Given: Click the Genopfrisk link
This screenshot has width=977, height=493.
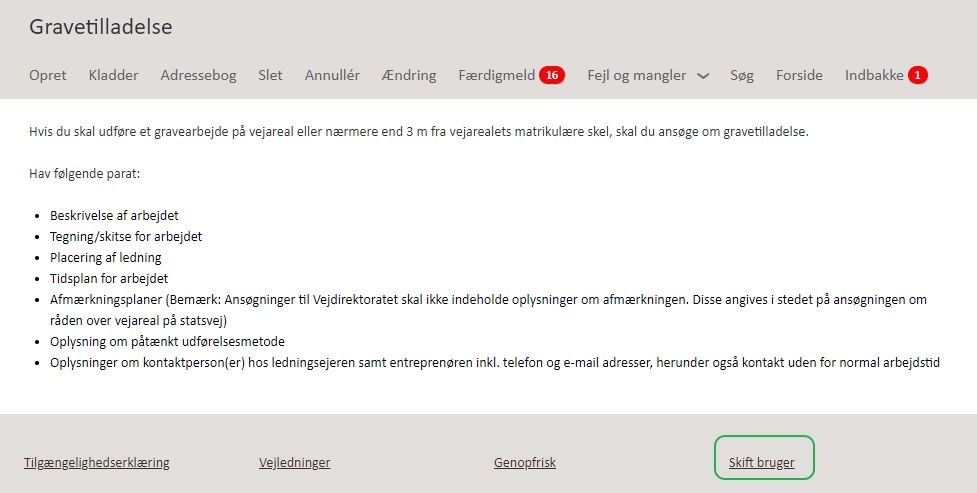Looking at the screenshot, I should pos(525,463).
